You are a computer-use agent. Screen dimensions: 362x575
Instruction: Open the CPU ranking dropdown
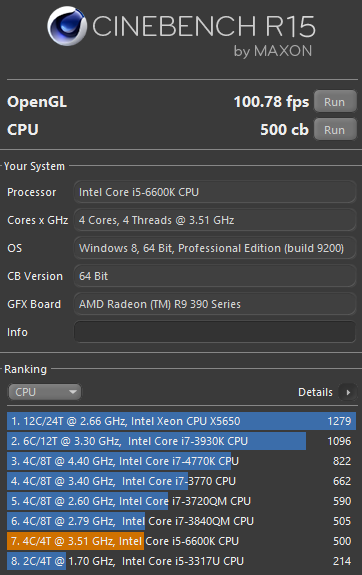[45, 392]
